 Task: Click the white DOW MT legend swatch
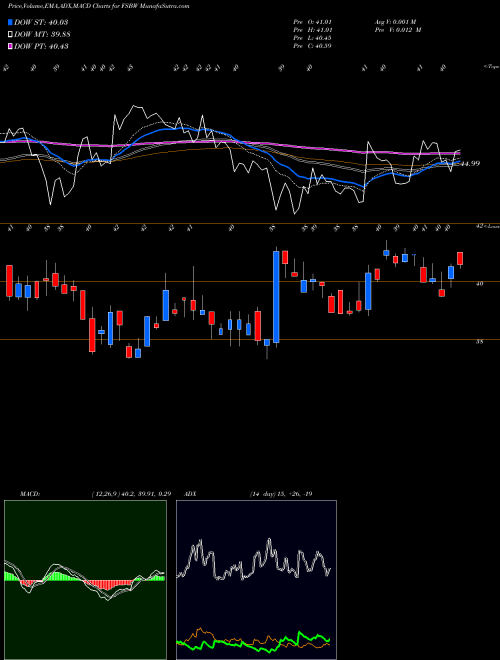(11, 35)
